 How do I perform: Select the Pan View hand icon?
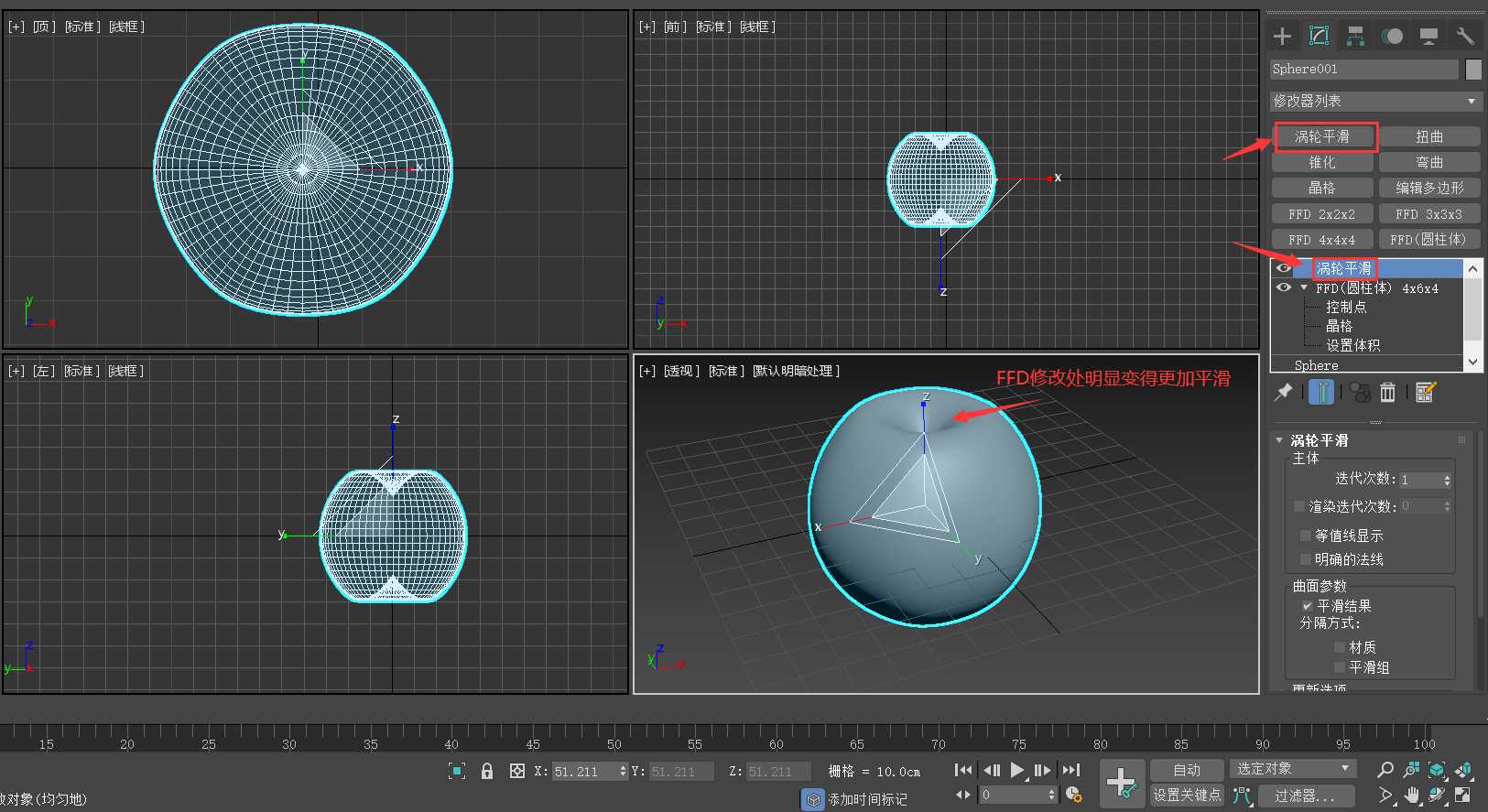1412,796
